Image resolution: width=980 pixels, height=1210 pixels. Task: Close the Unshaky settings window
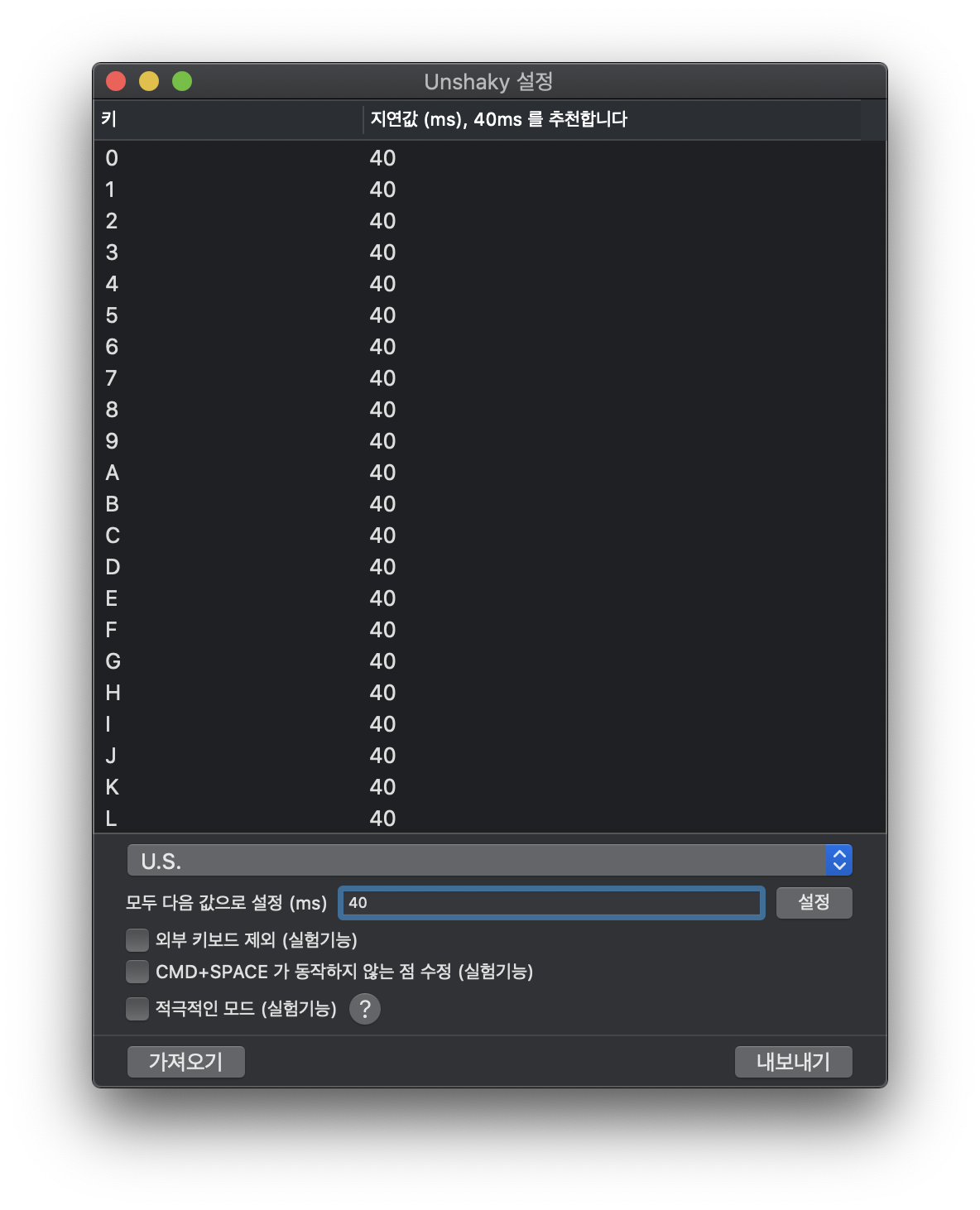point(116,81)
